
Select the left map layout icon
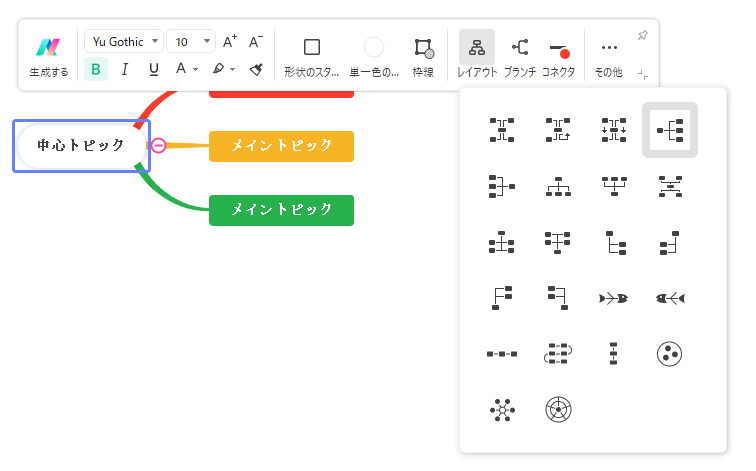(x=502, y=186)
